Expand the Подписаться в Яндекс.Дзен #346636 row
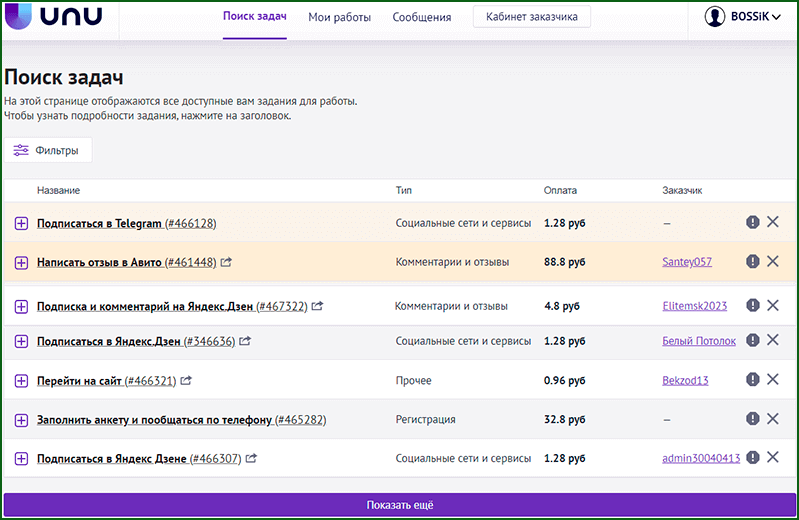The height and width of the screenshot is (520, 799). coord(21,341)
